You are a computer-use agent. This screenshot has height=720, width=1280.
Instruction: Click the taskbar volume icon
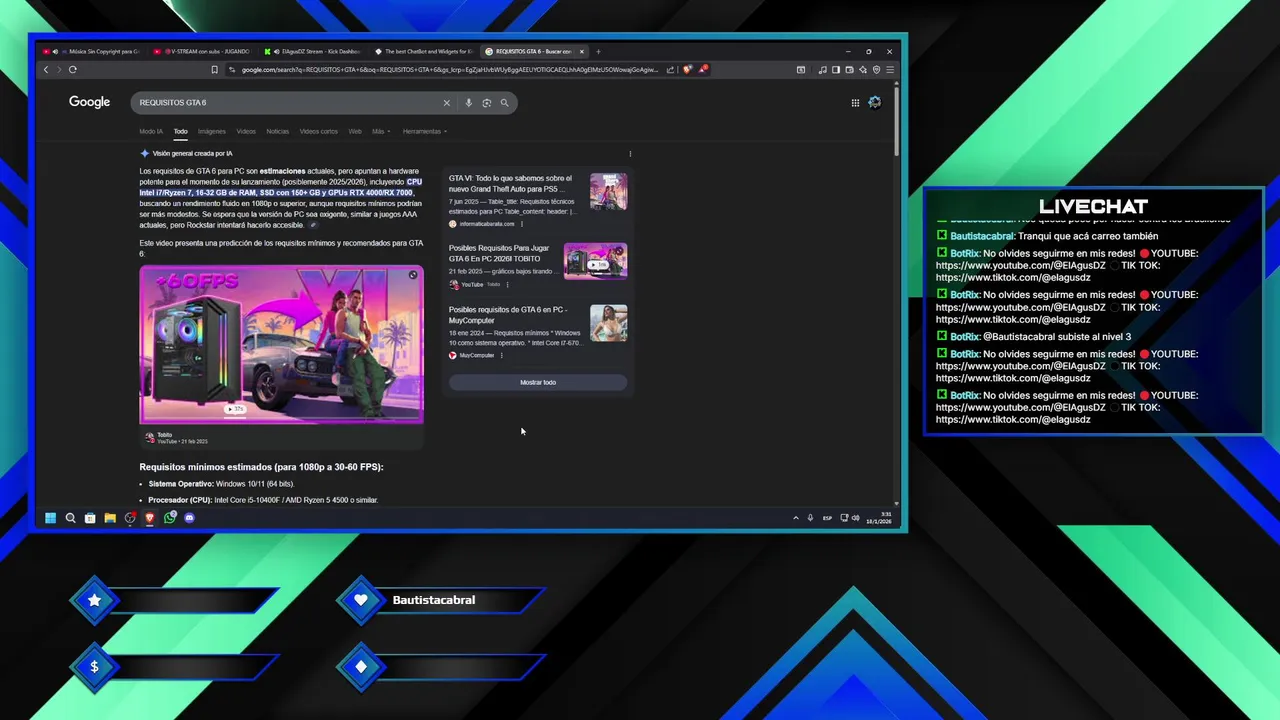855,518
